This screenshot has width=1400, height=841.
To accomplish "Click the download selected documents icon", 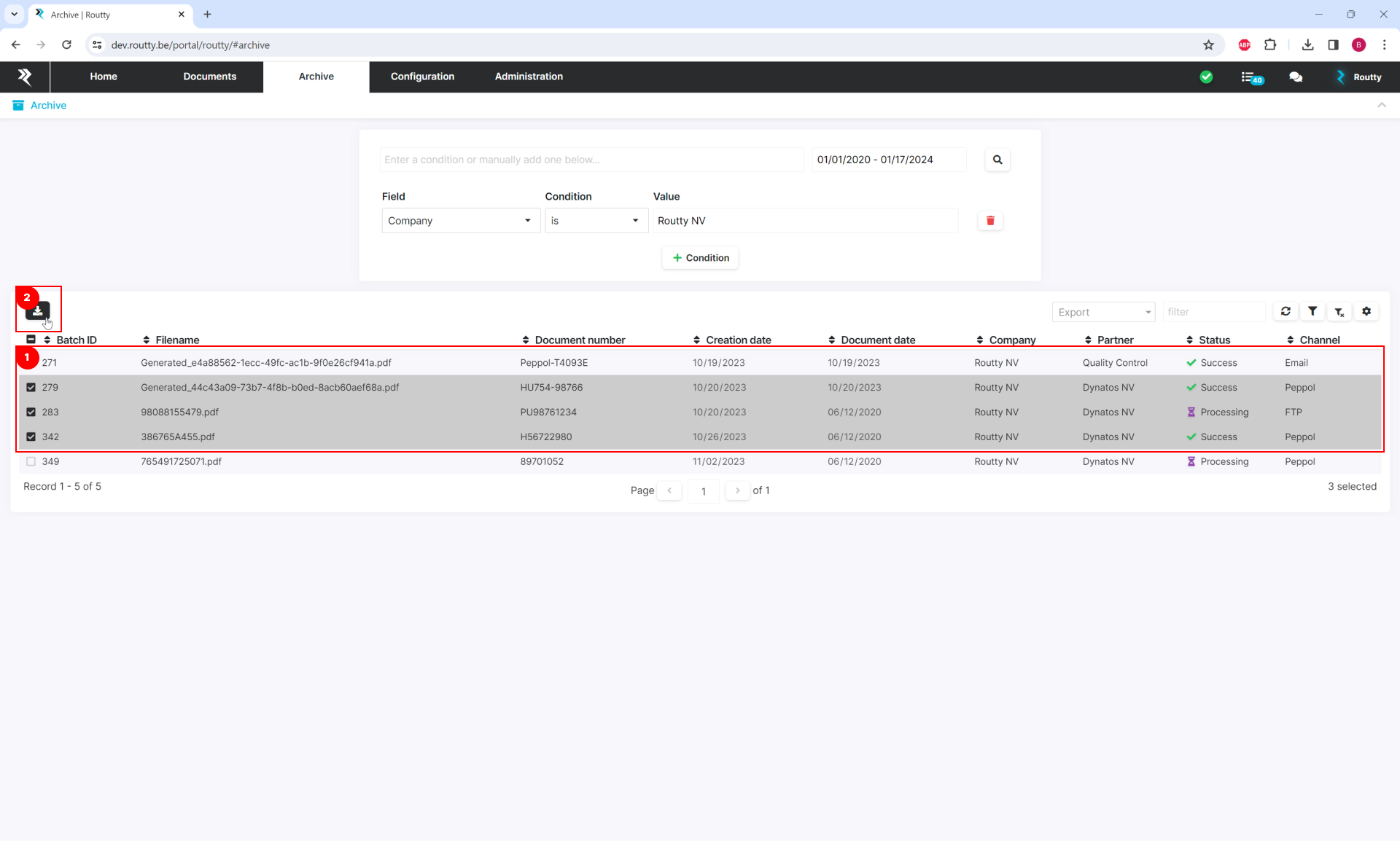I will tap(37, 311).
